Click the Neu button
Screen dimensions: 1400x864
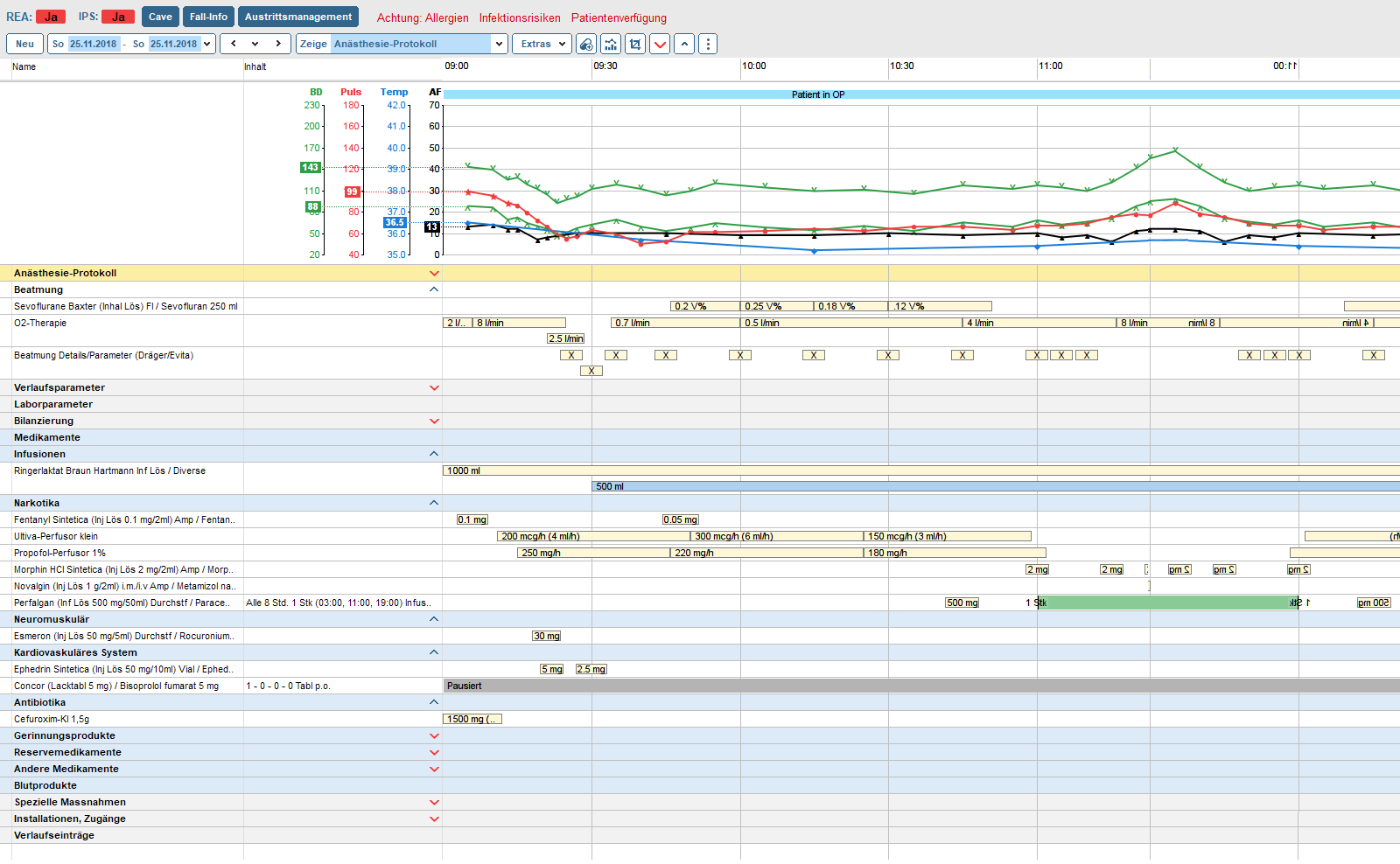click(x=24, y=44)
